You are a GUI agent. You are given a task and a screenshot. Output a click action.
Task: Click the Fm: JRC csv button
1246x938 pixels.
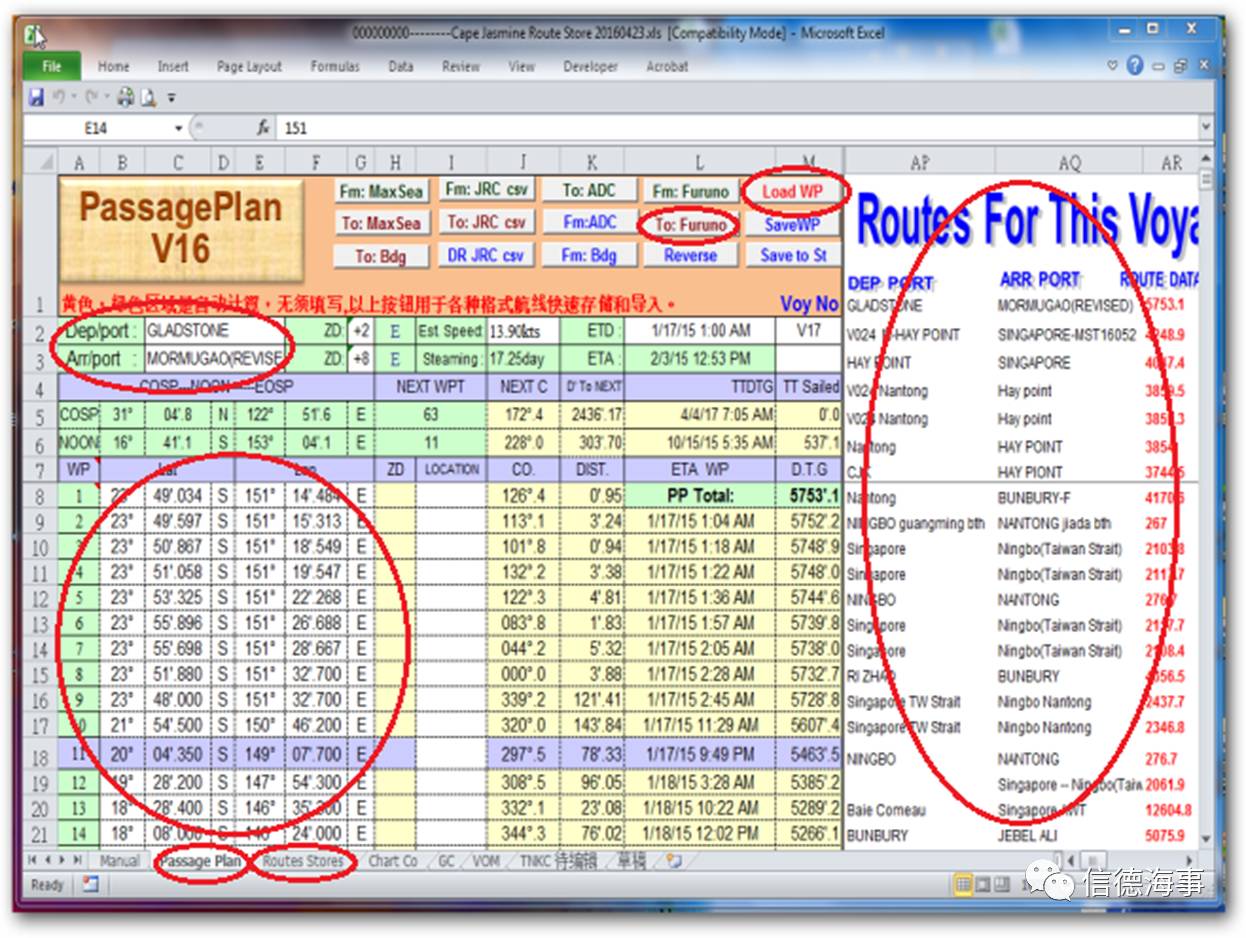coord(486,189)
